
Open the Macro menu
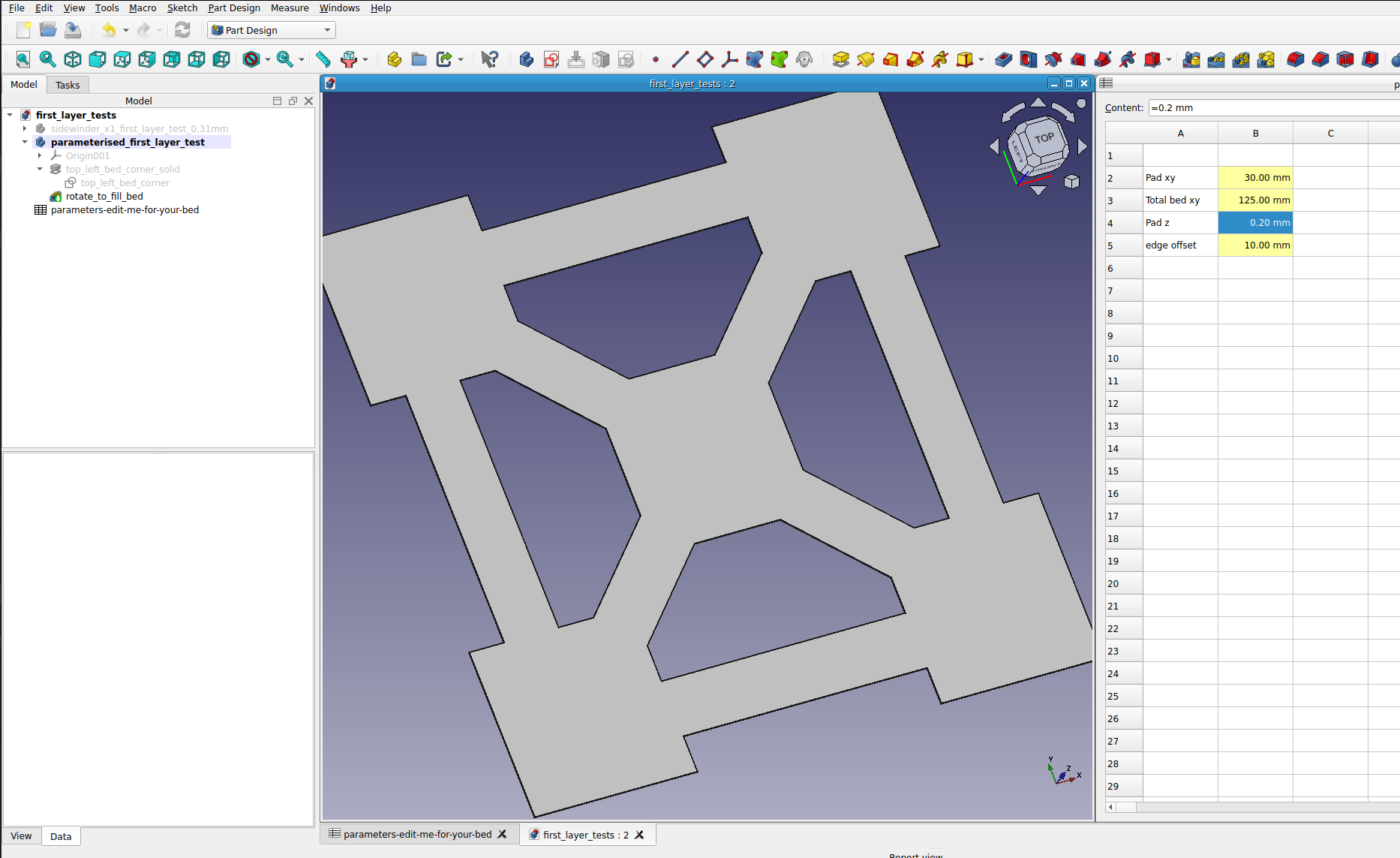tap(143, 8)
